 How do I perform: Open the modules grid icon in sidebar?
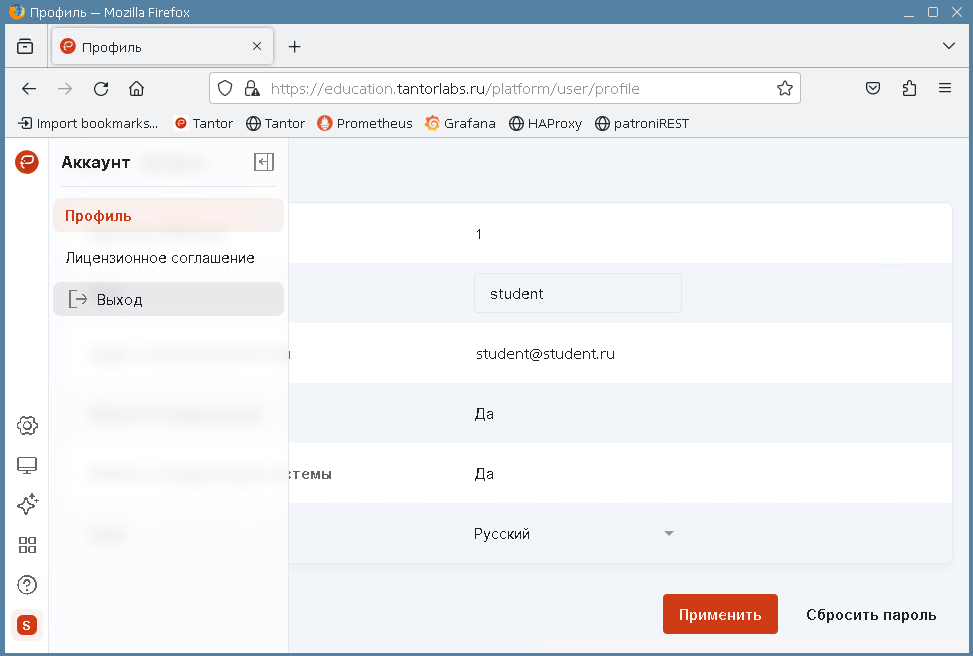(28, 545)
